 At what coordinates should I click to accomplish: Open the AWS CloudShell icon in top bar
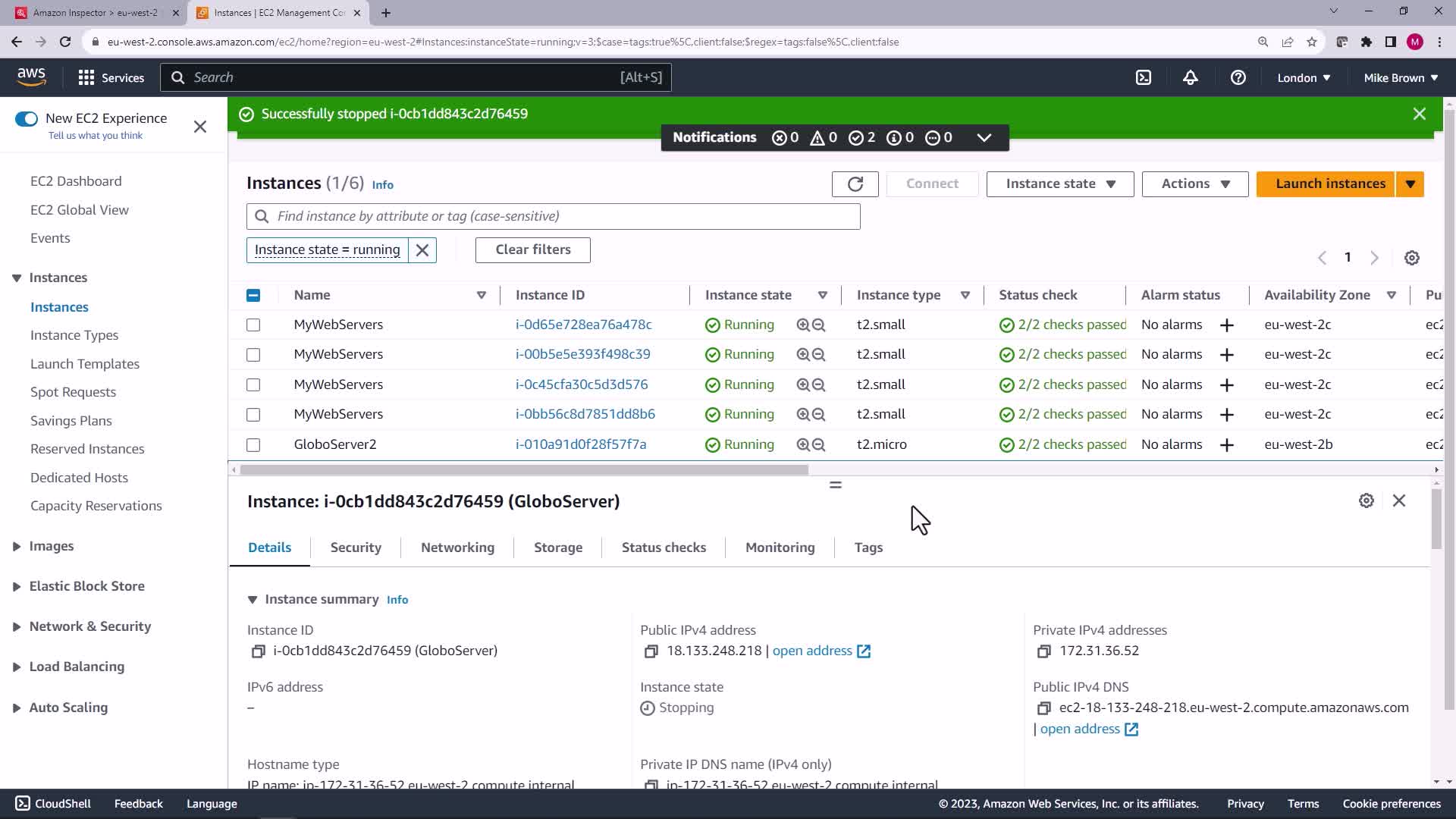coord(1144,77)
